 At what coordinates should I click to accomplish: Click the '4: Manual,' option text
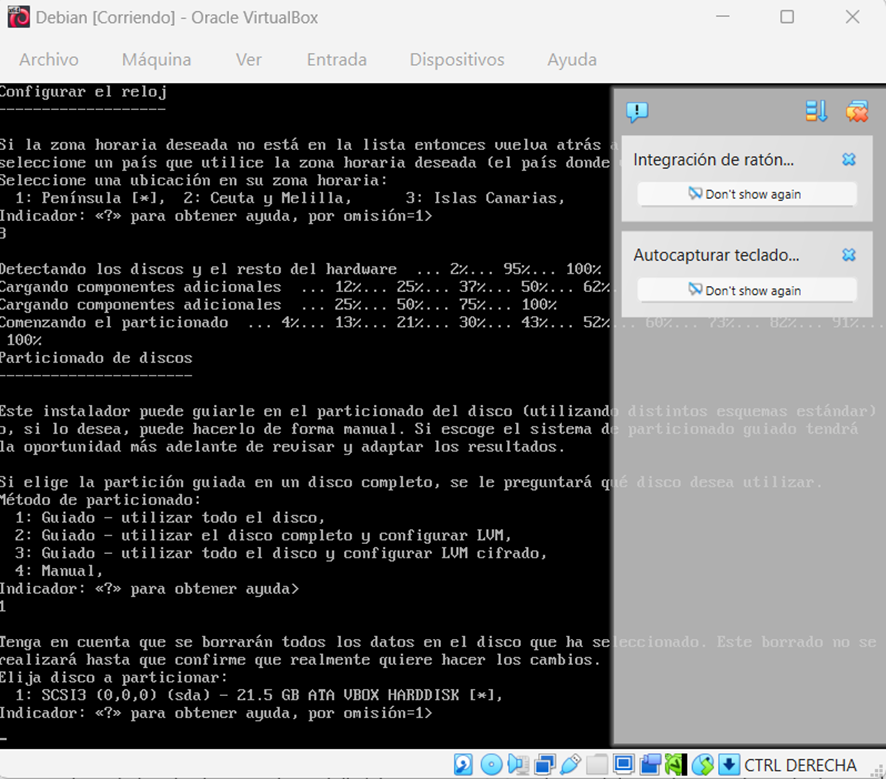click(x=59, y=571)
